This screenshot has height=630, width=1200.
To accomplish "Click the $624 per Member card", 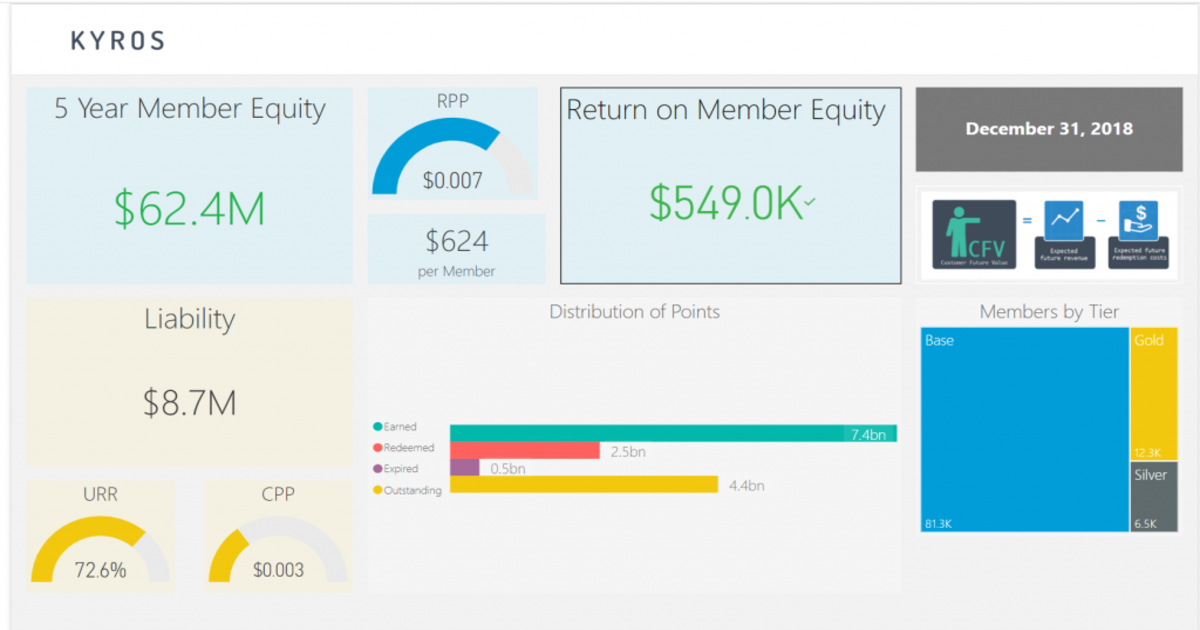I will click(456, 248).
